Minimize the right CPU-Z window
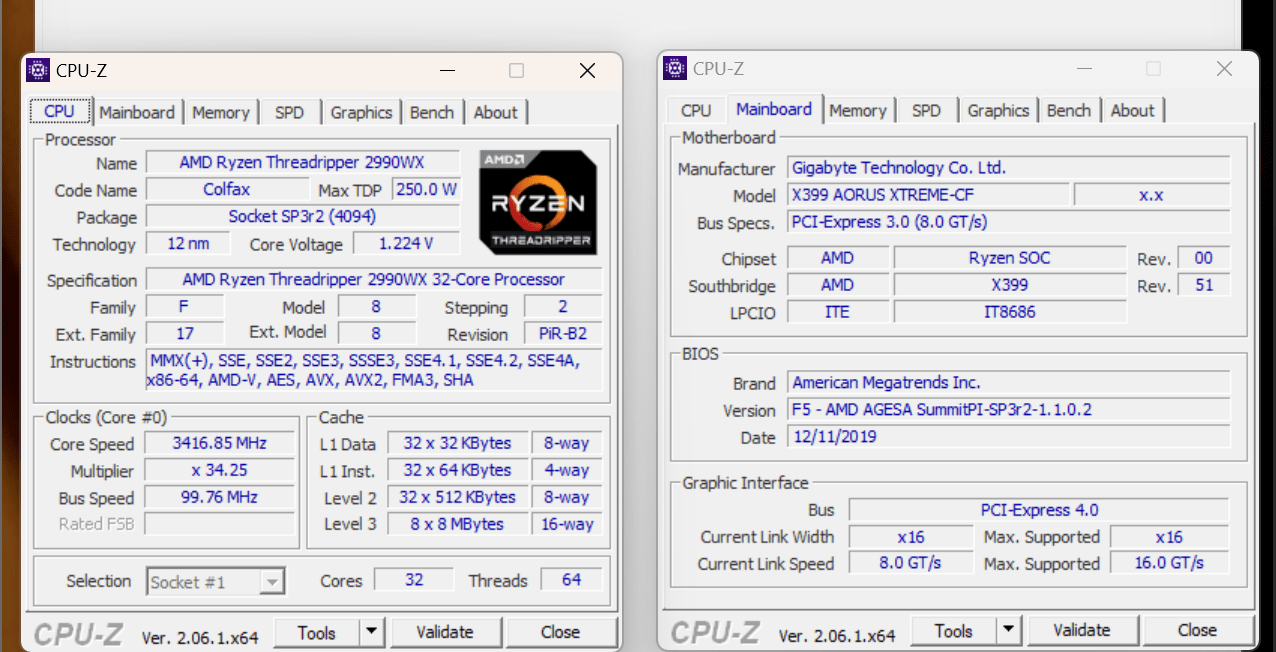 1083,69
